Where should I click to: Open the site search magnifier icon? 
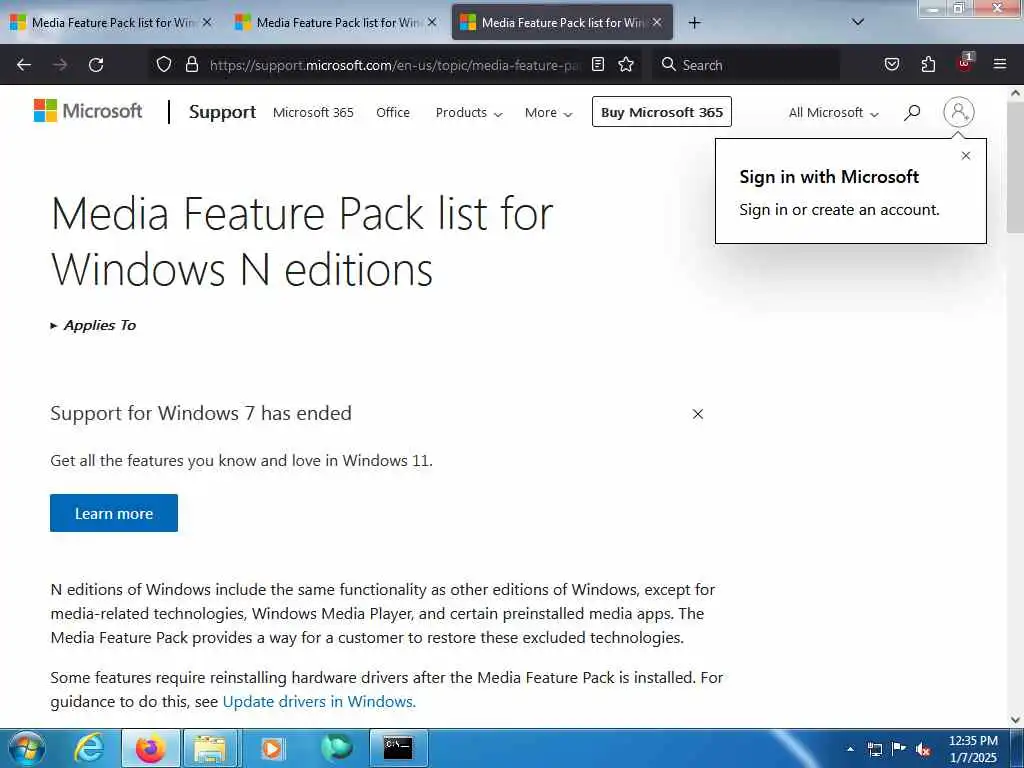(x=912, y=112)
